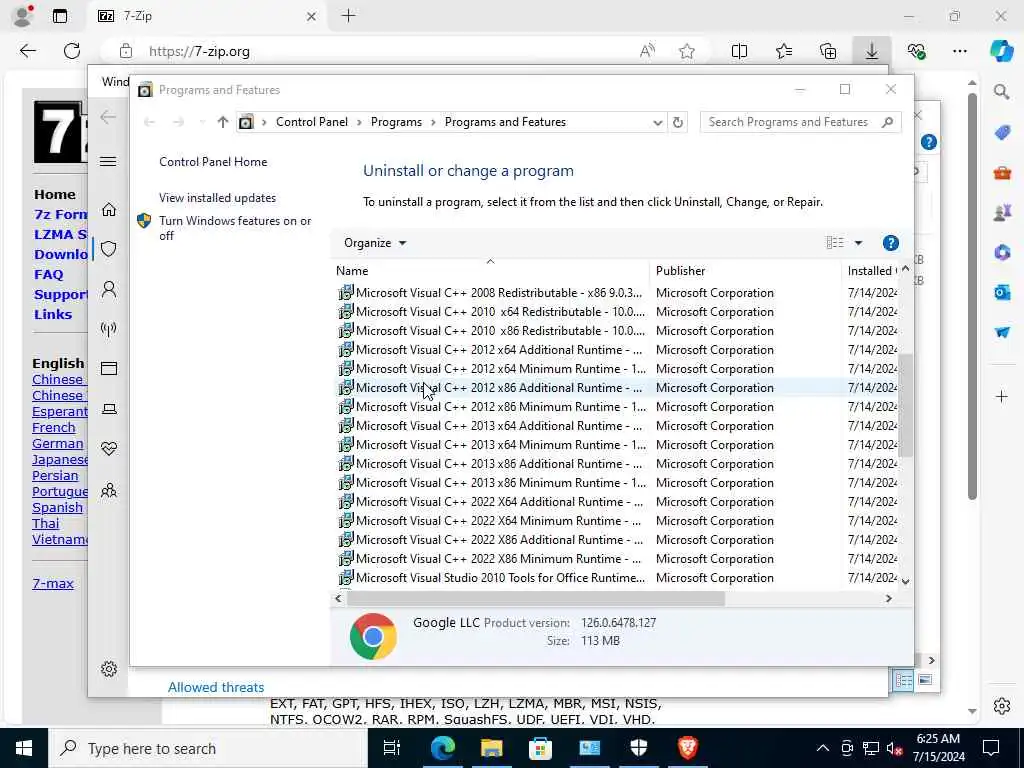
Task: Open Edge sidebar search icon
Action: (1001, 92)
